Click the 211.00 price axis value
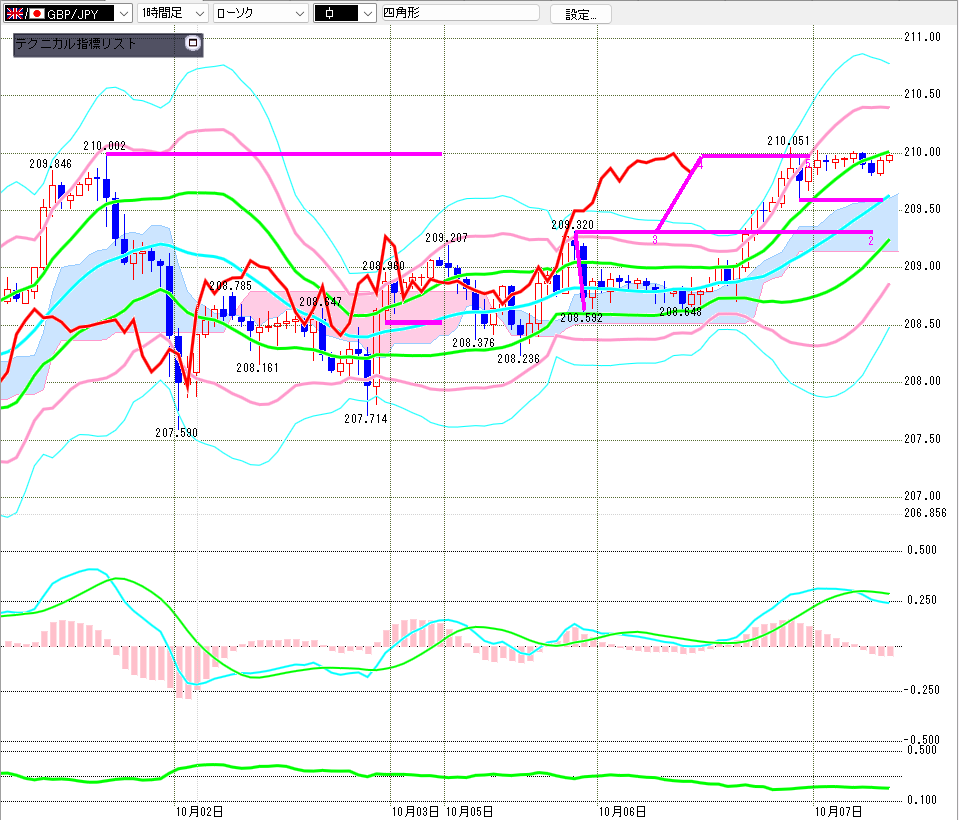Viewport: 959px width, 820px height. click(923, 37)
